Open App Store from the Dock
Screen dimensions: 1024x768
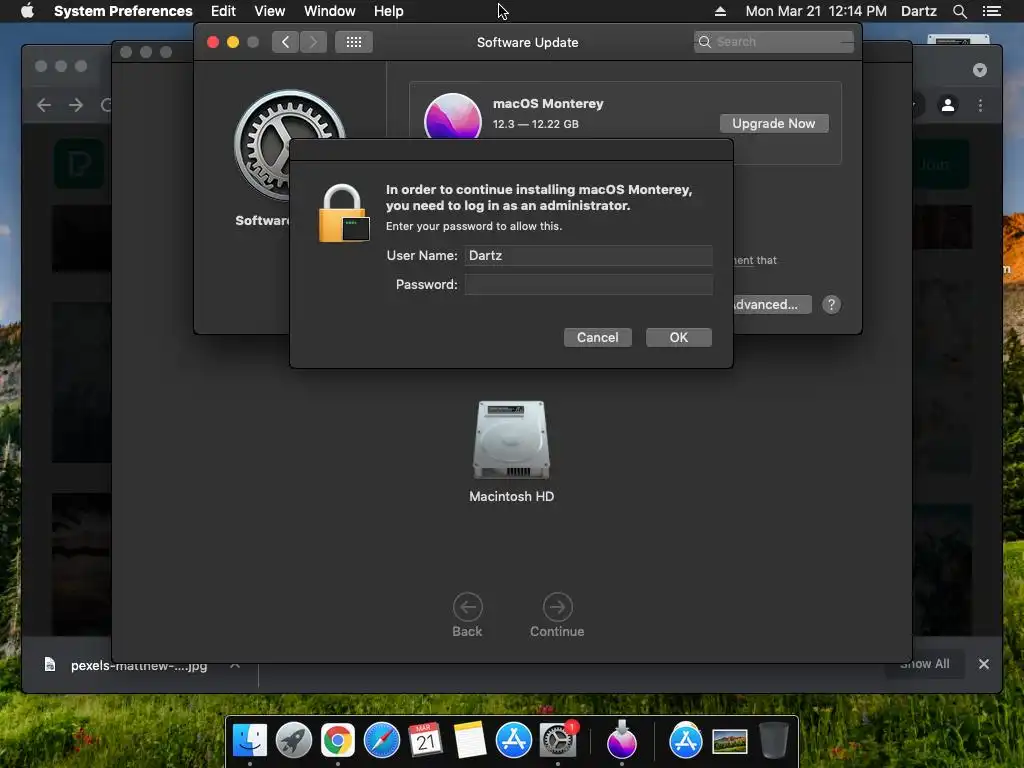[513, 740]
